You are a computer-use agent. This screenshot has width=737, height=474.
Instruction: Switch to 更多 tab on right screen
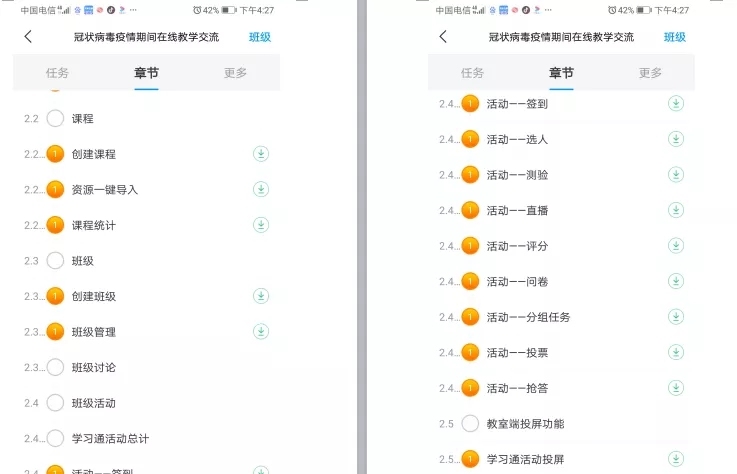pos(650,73)
